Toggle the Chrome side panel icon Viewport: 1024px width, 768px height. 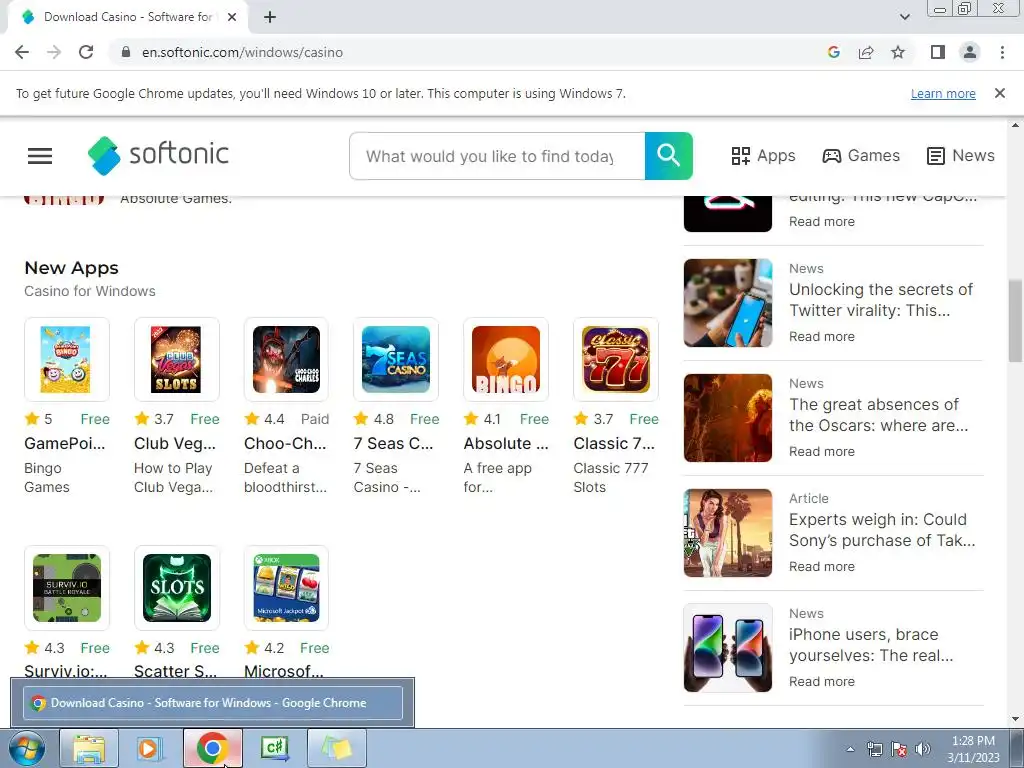(x=938, y=52)
